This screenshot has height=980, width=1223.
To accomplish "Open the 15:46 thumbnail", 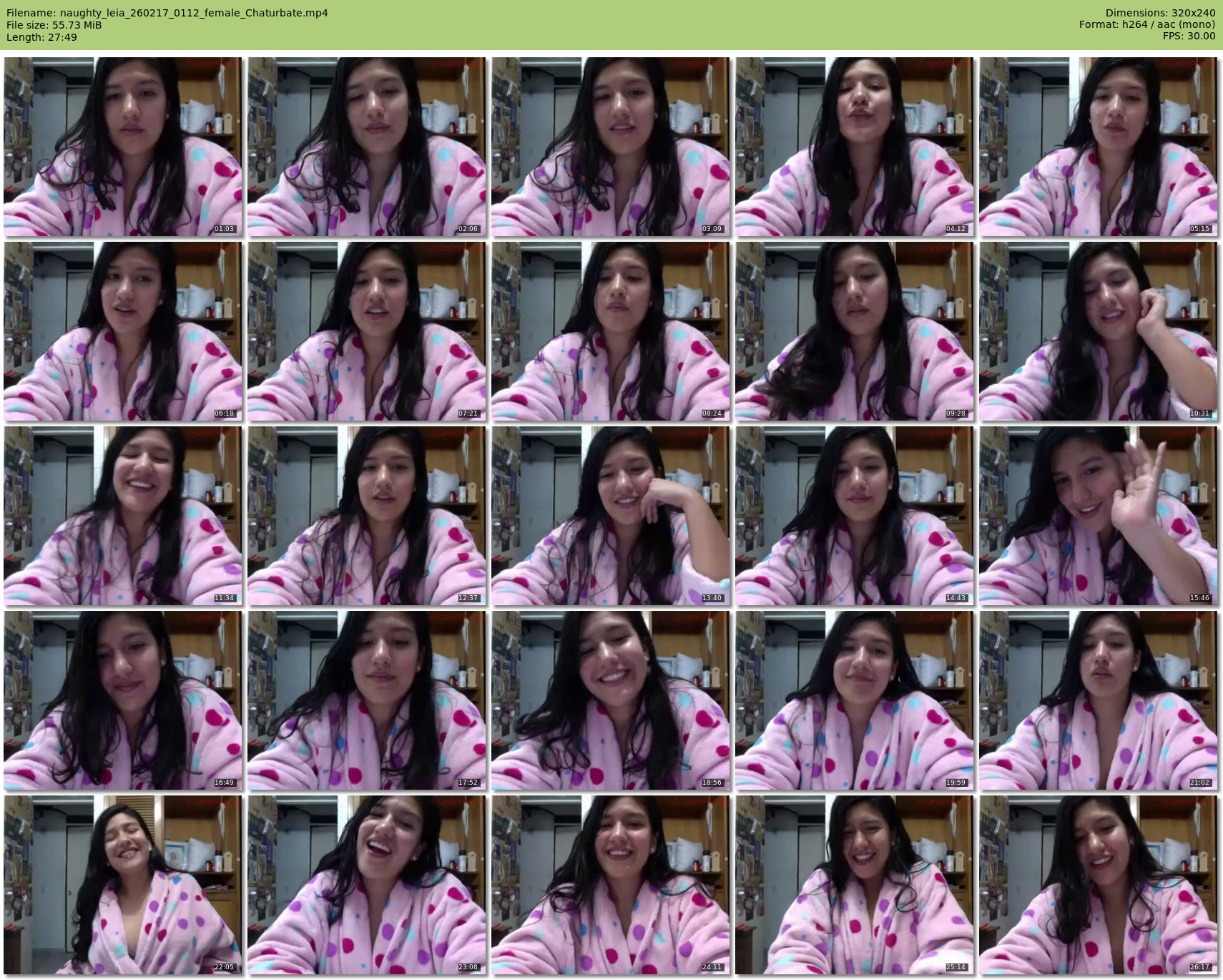I will point(1099,516).
